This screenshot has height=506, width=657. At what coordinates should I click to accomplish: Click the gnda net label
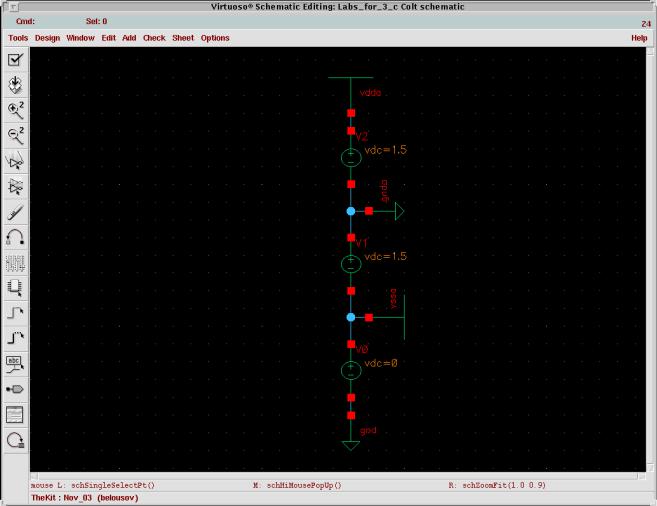[x=384, y=191]
